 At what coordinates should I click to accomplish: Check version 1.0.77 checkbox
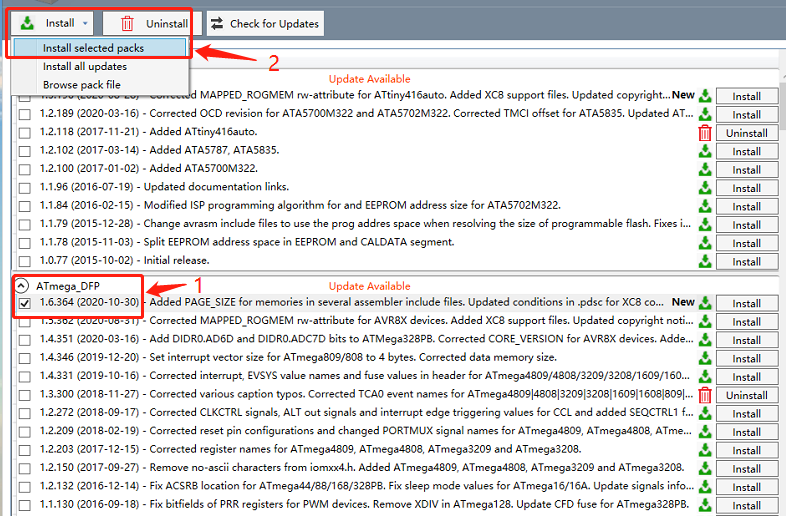pos(25,261)
